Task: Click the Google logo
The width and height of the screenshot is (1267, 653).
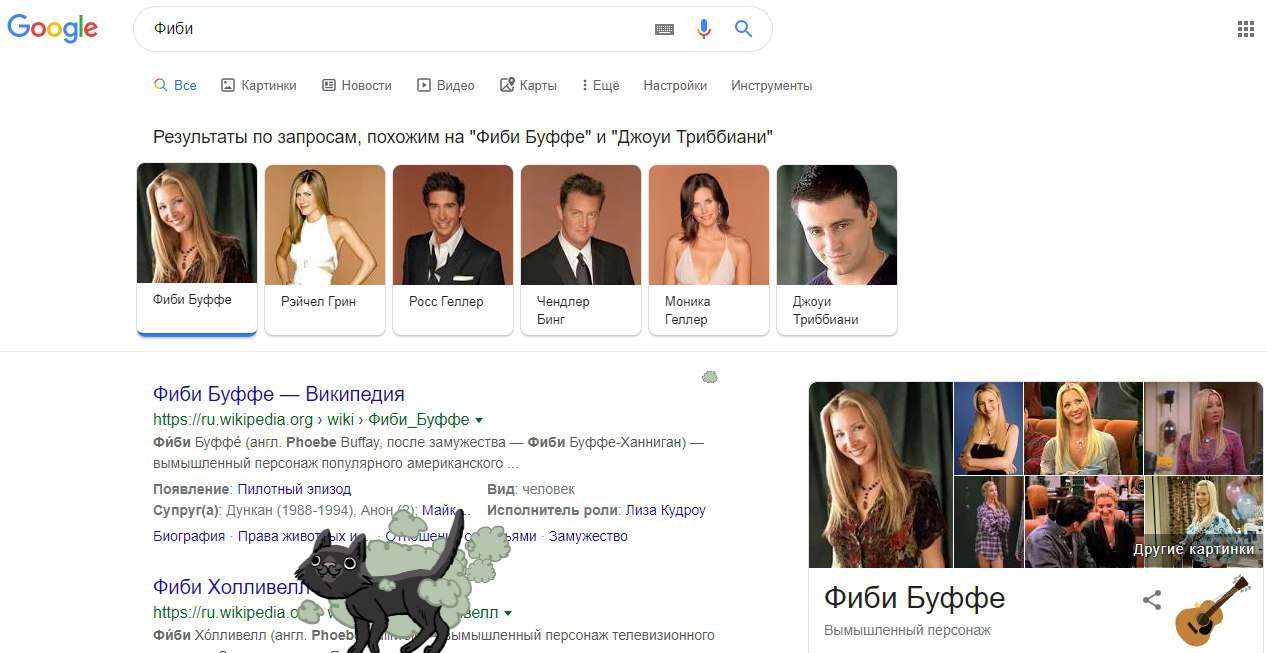Action: 53,29
